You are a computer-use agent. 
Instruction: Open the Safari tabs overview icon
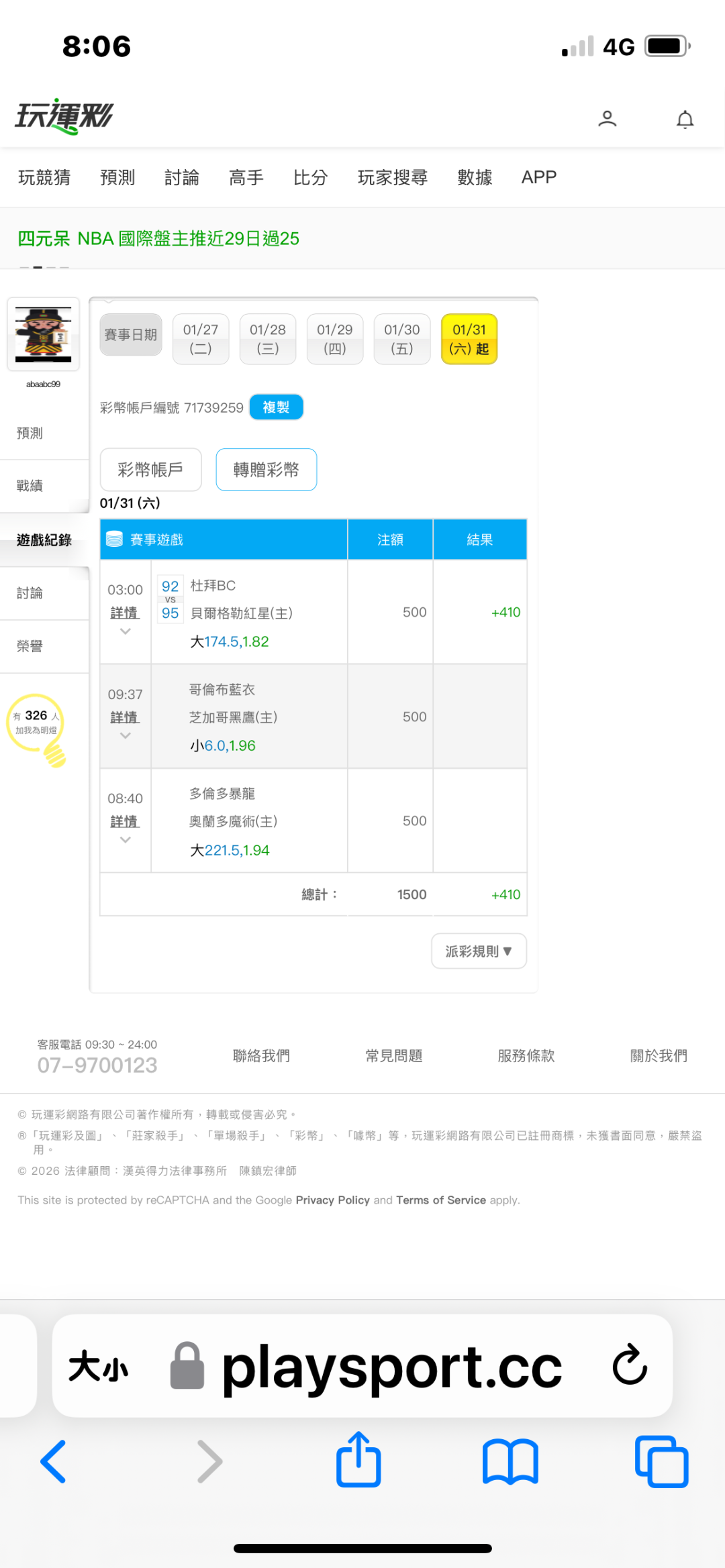pyautogui.click(x=661, y=1461)
